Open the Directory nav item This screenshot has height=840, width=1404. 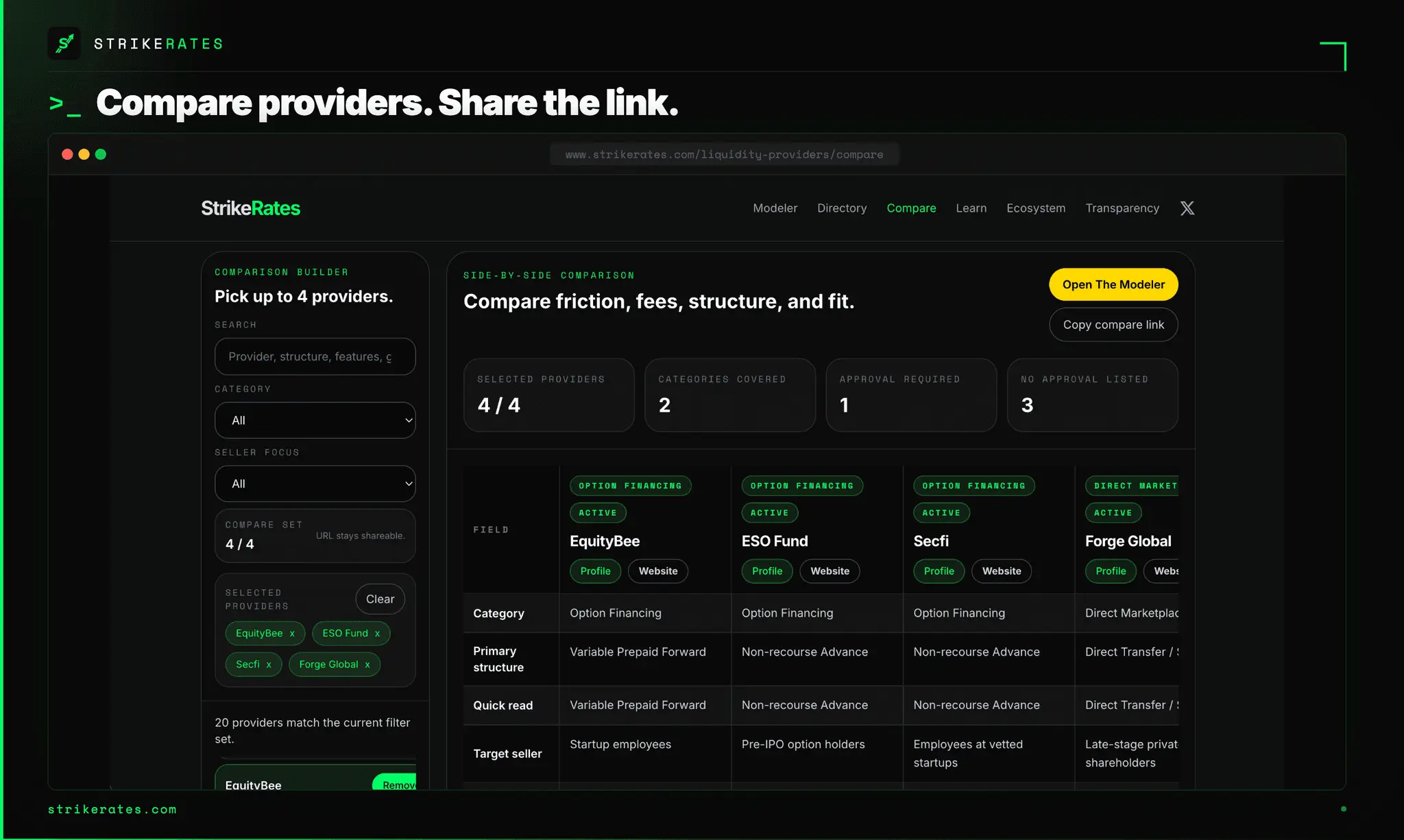point(842,208)
